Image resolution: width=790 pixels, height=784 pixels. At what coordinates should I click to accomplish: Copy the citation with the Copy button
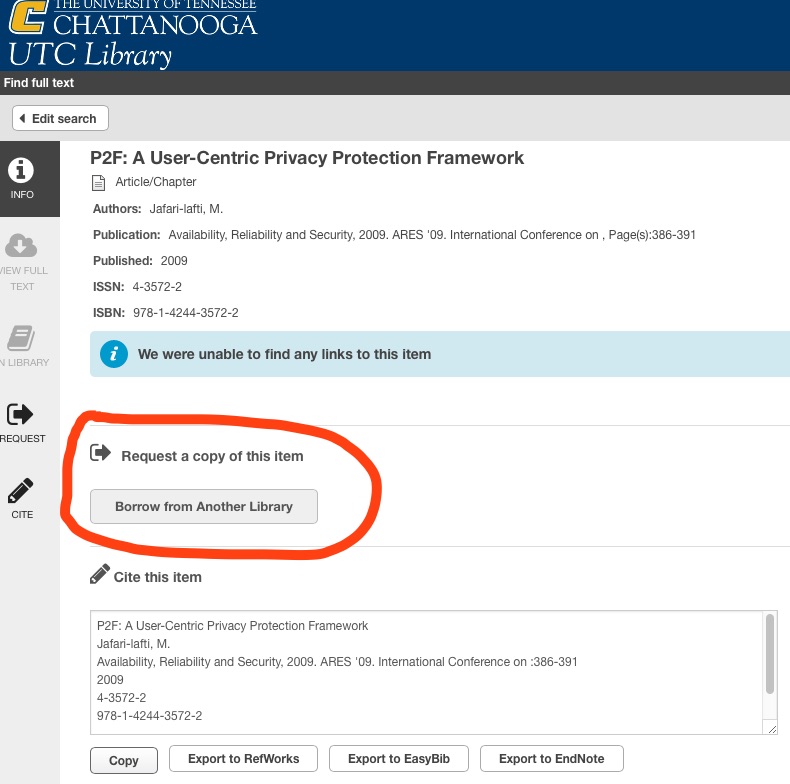(123, 760)
